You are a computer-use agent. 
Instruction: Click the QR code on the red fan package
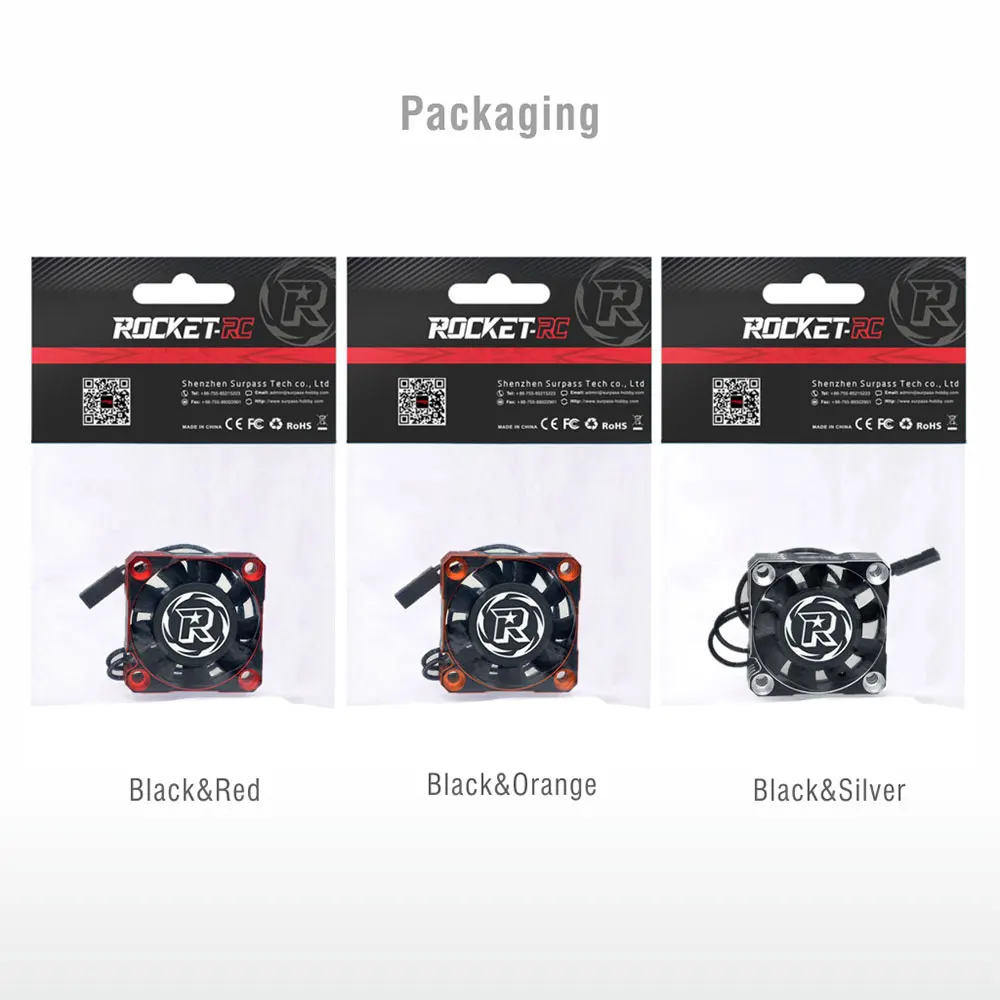(x=107, y=401)
